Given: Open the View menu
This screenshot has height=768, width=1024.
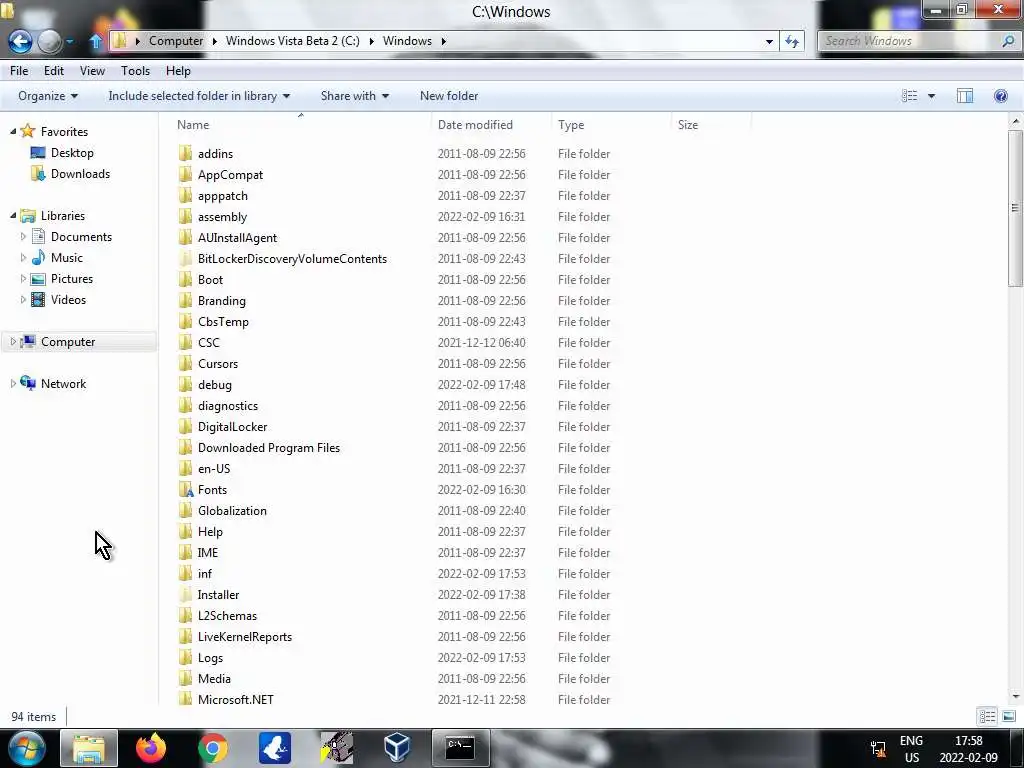Looking at the screenshot, I should tap(92, 71).
